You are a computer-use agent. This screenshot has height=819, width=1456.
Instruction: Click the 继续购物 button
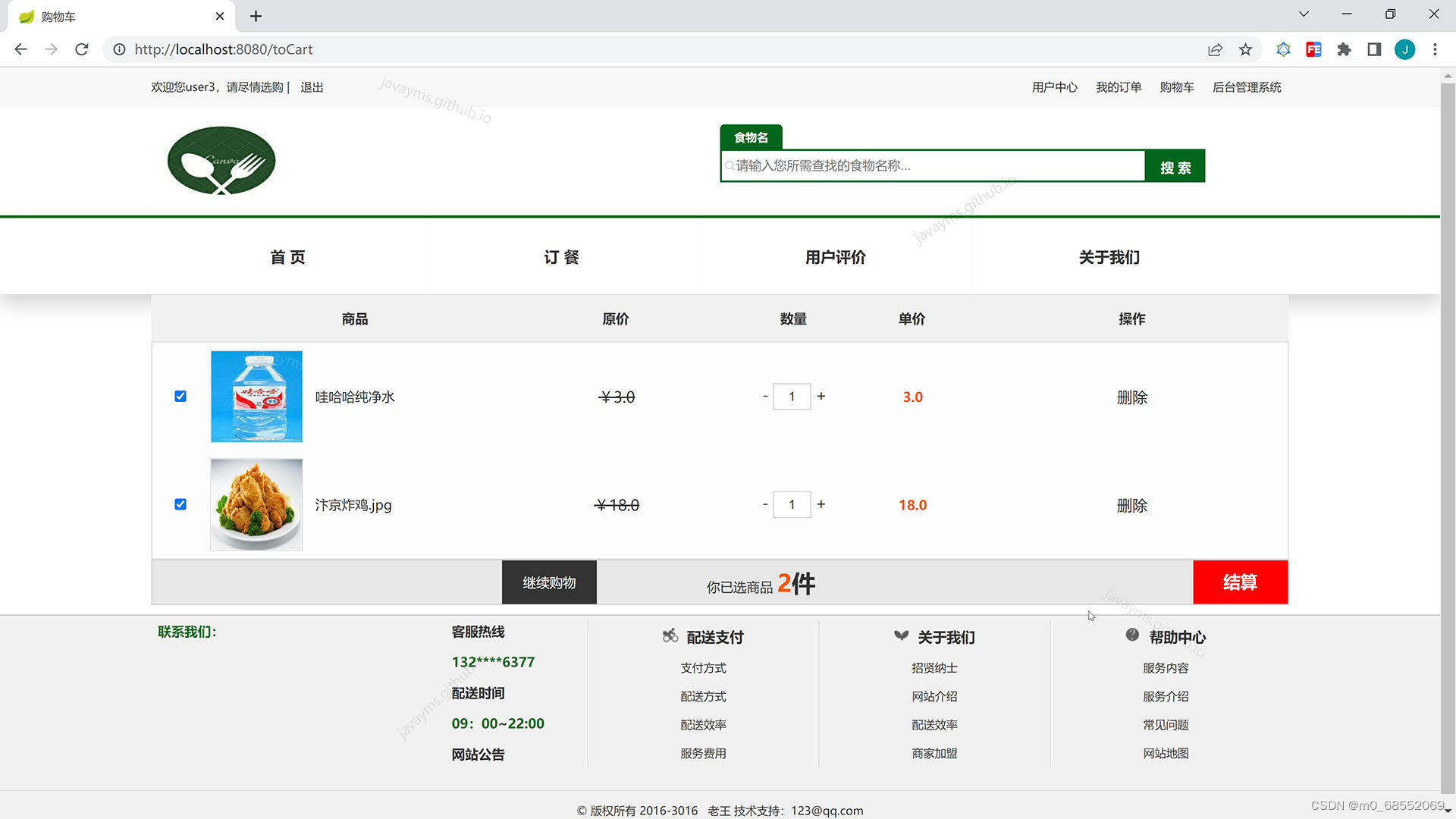coord(549,582)
